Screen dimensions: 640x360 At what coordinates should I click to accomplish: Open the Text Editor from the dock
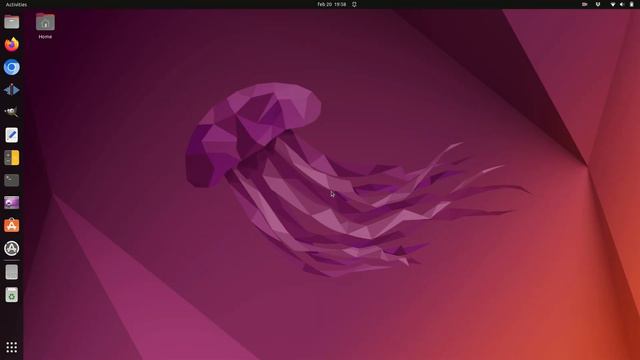tap(11, 135)
